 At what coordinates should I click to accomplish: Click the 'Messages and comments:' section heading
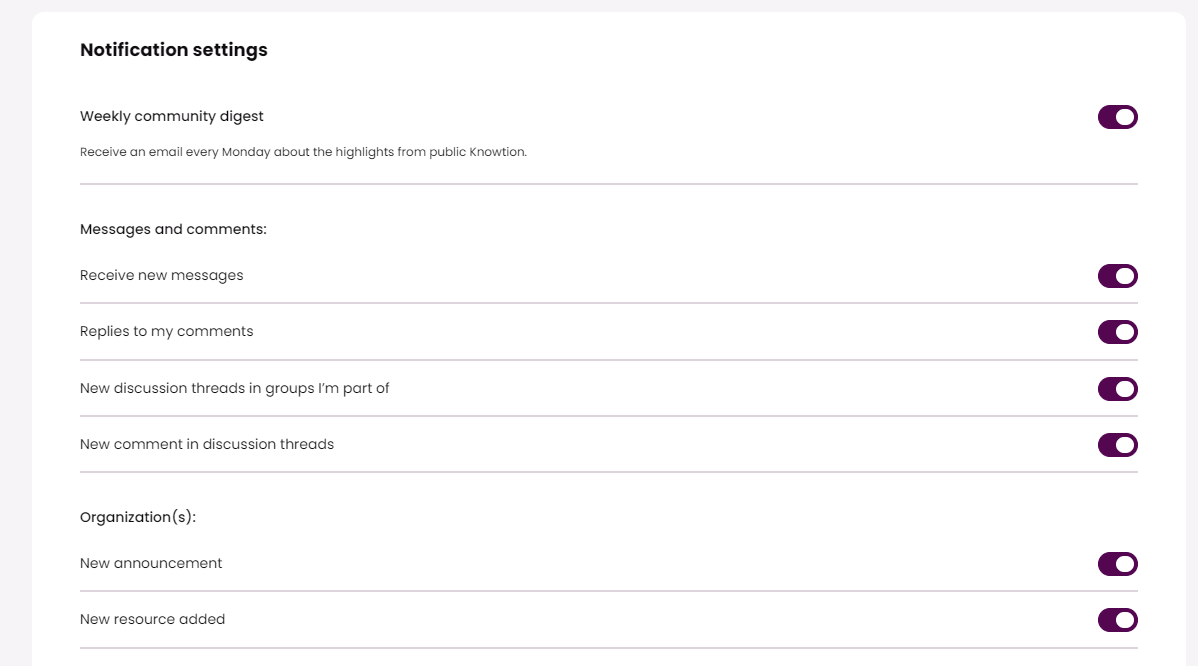(174, 229)
